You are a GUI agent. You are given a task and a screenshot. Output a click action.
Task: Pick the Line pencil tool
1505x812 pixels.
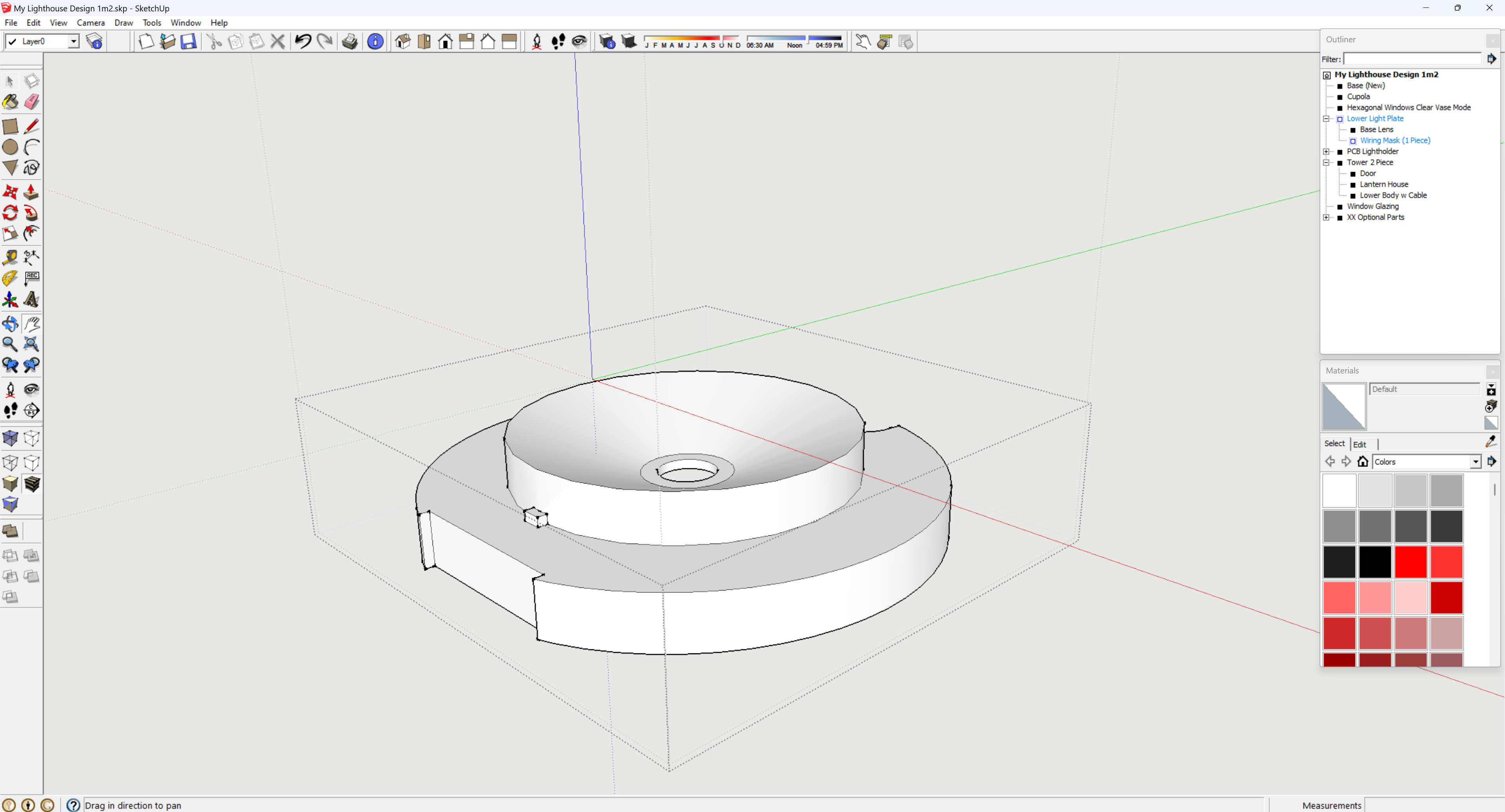[x=31, y=126]
